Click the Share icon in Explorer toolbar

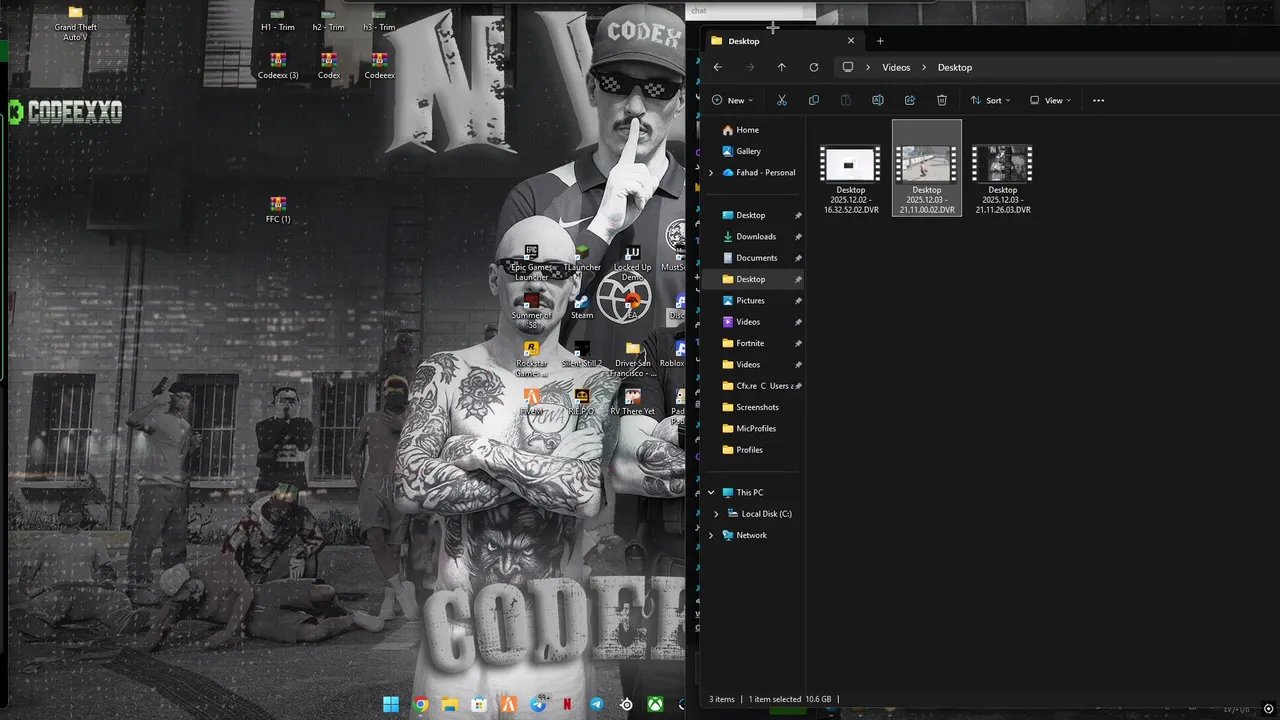[x=909, y=100]
